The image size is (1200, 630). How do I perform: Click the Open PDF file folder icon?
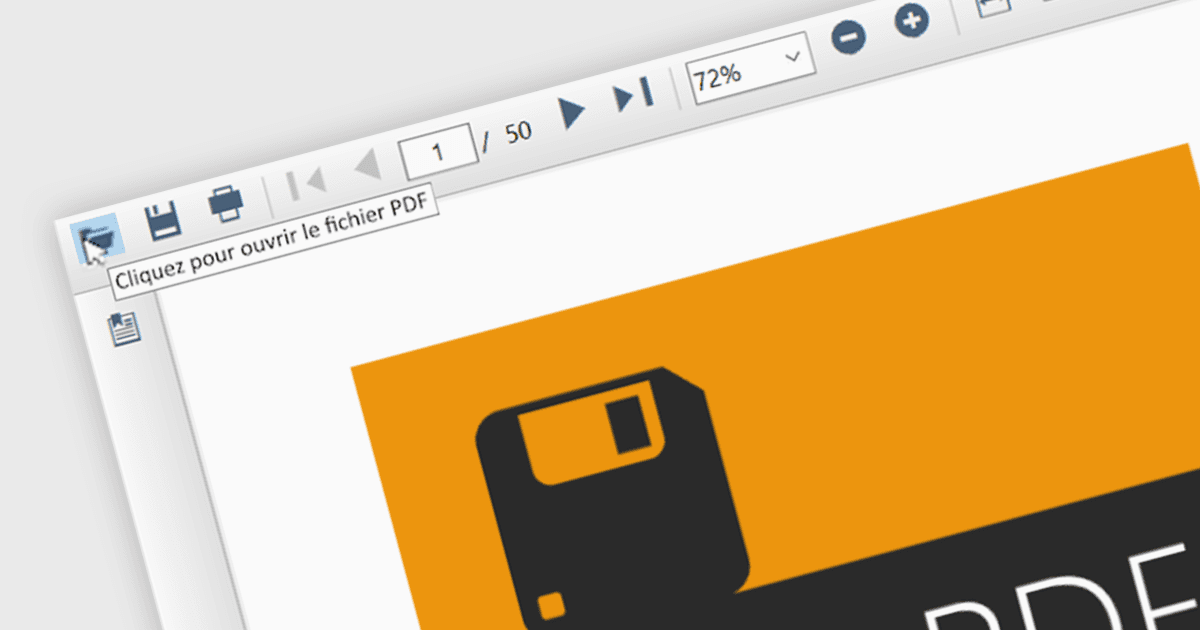pyautogui.click(x=96, y=239)
